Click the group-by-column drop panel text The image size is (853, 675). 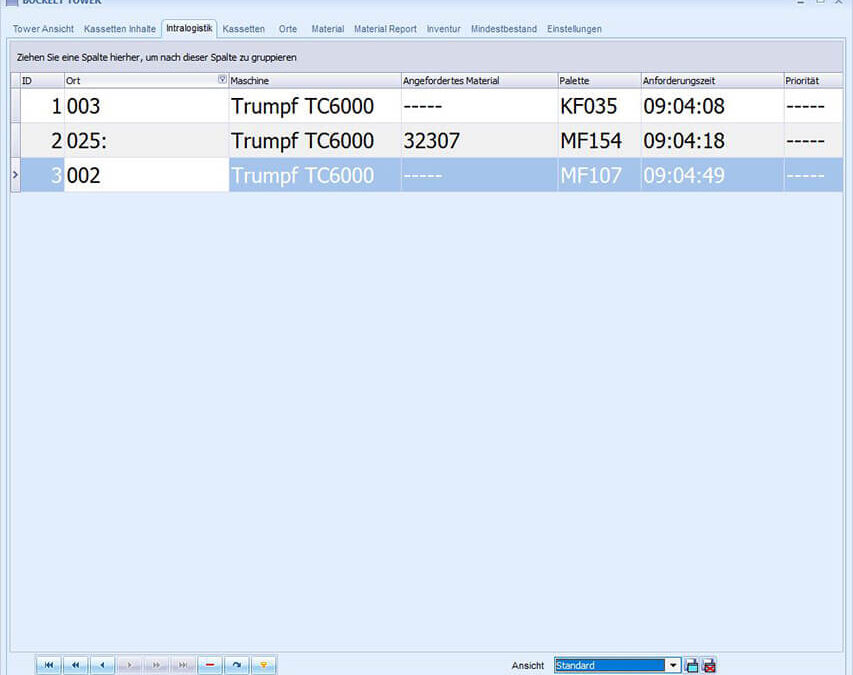click(x=157, y=57)
